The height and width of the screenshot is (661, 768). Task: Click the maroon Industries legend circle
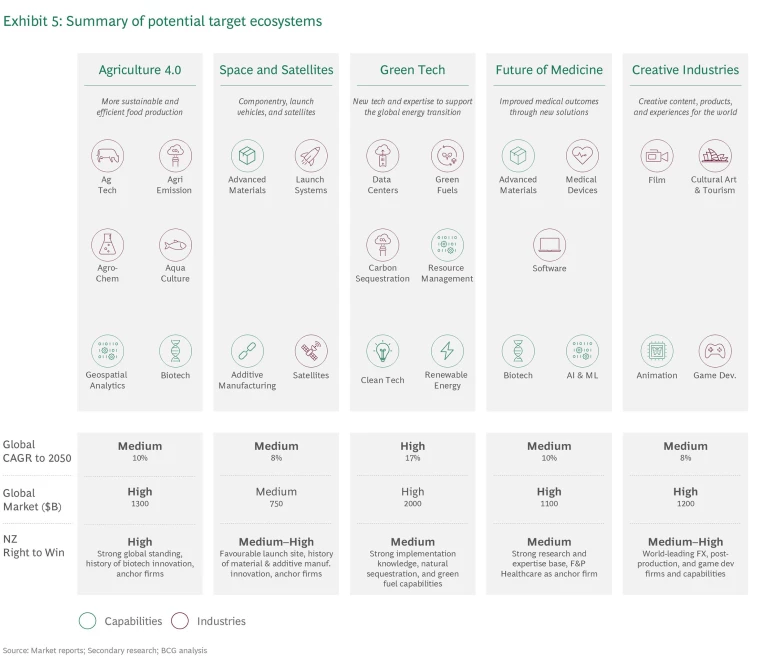tap(179, 620)
